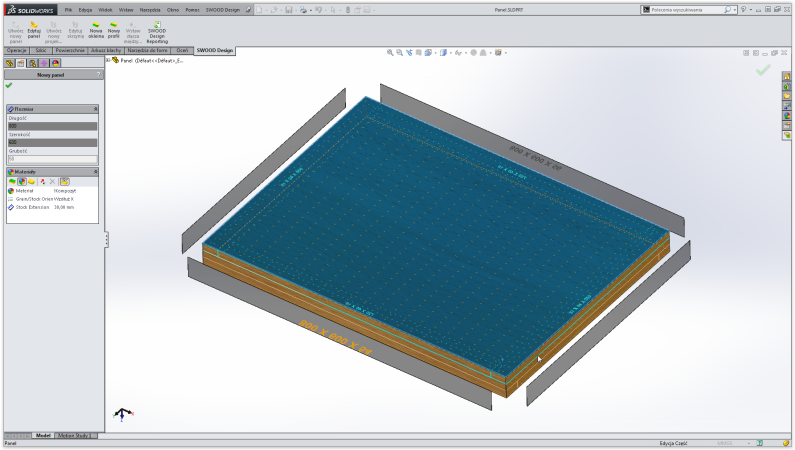Click the delete X icon in Materiały toolbar
This screenshot has width=795, height=450.
[53, 182]
